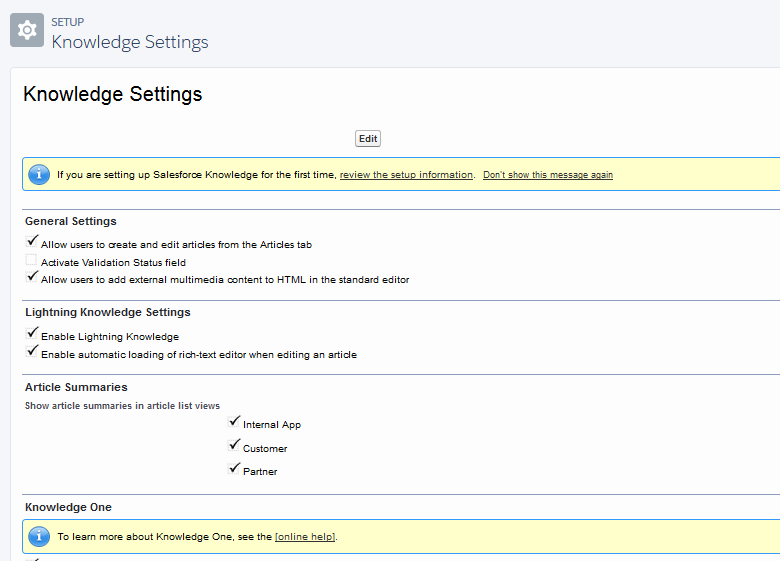Uncheck the Enable Lightning Knowledge checkbox
Screen dimensions: 780x561
point(32,335)
